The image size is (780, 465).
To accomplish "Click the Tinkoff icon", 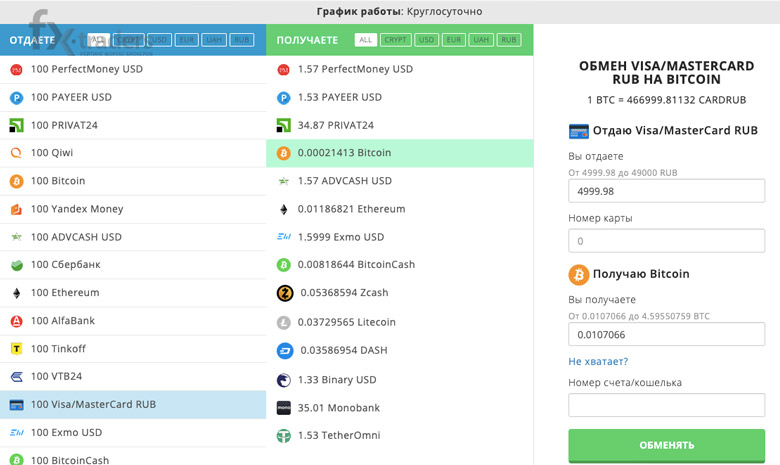I will 16,349.
